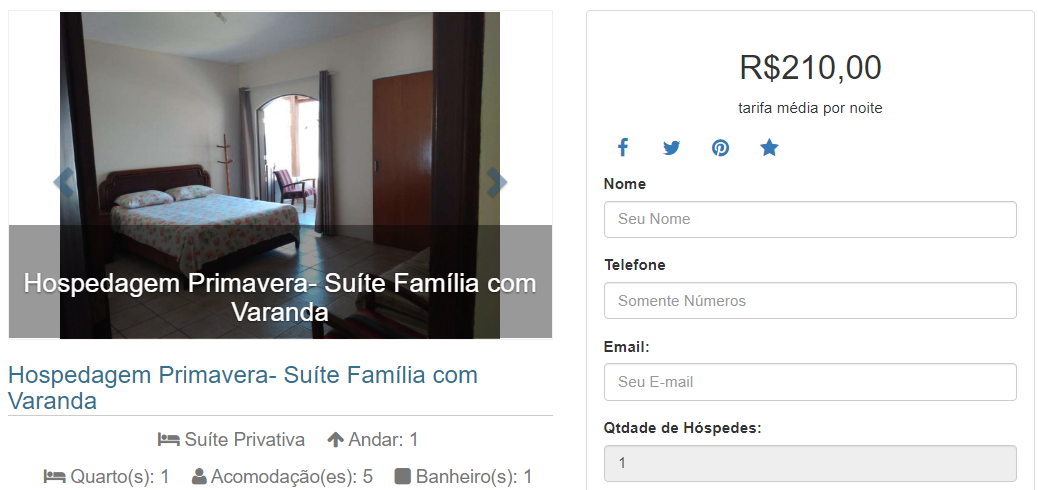The height and width of the screenshot is (490, 1038).
Task: Share listing on Twitter icon
Action: [x=671, y=148]
